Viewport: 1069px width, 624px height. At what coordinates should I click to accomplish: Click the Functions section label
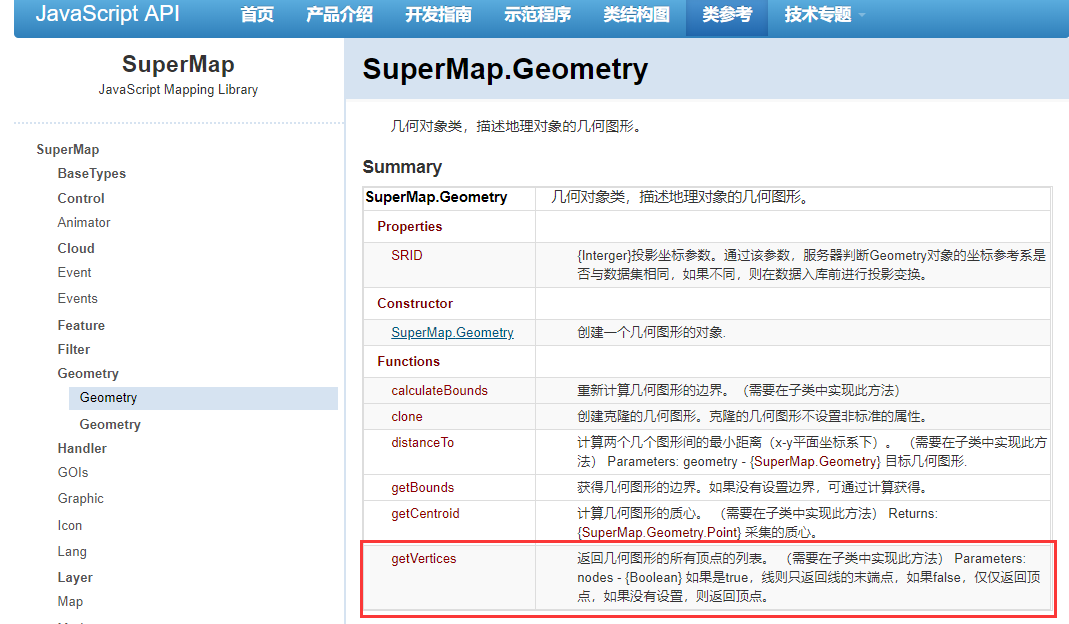(408, 361)
